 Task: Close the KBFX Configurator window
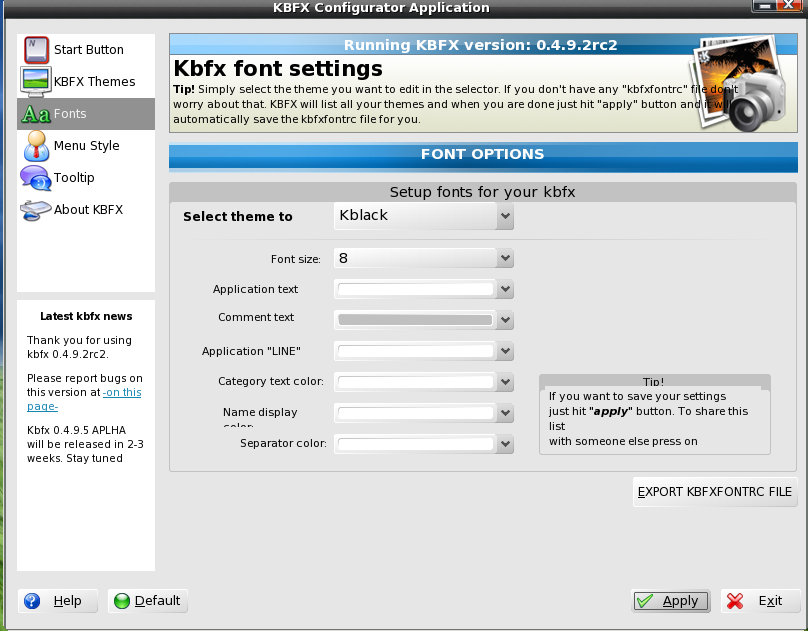788,5
